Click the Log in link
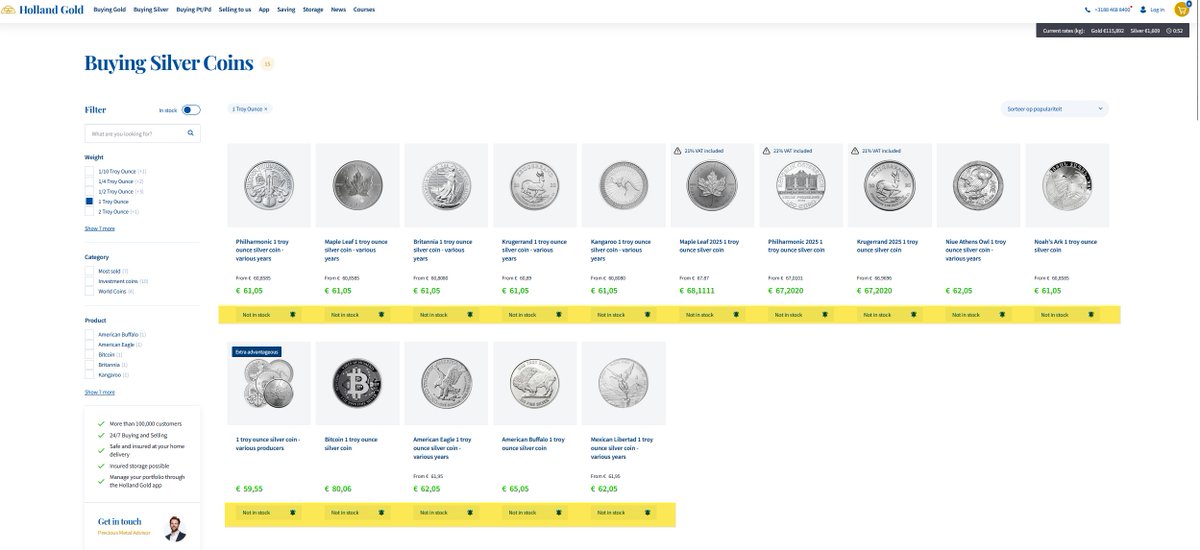The image size is (1200, 550). click(1158, 9)
